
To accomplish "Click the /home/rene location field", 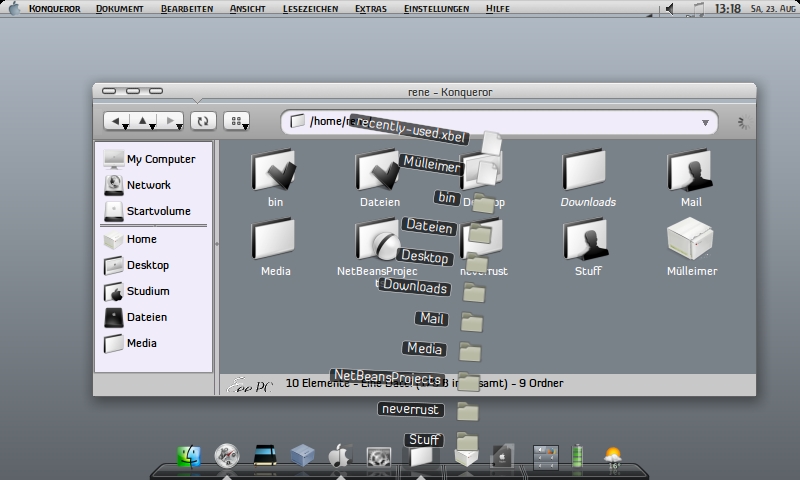I will point(499,122).
